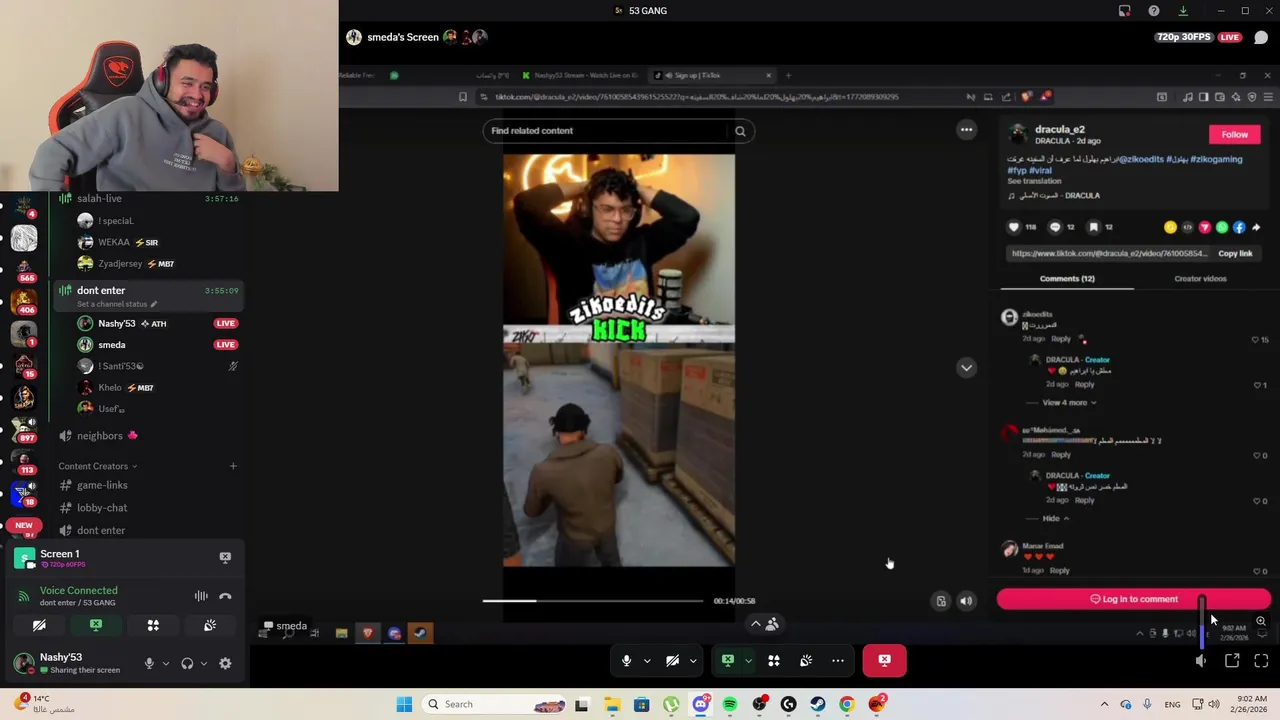Image resolution: width=1280 pixels, height=720 pixels.
Task: Open TikTok video three-dot menu
Action: (x=966, y=129)
